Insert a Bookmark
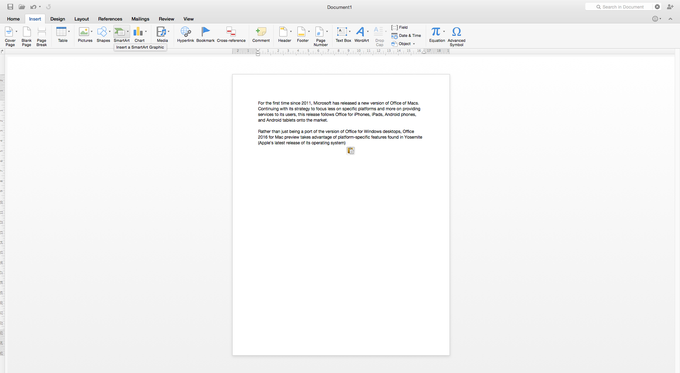Viewport: 680px width, 373px height. pos(206,34)
